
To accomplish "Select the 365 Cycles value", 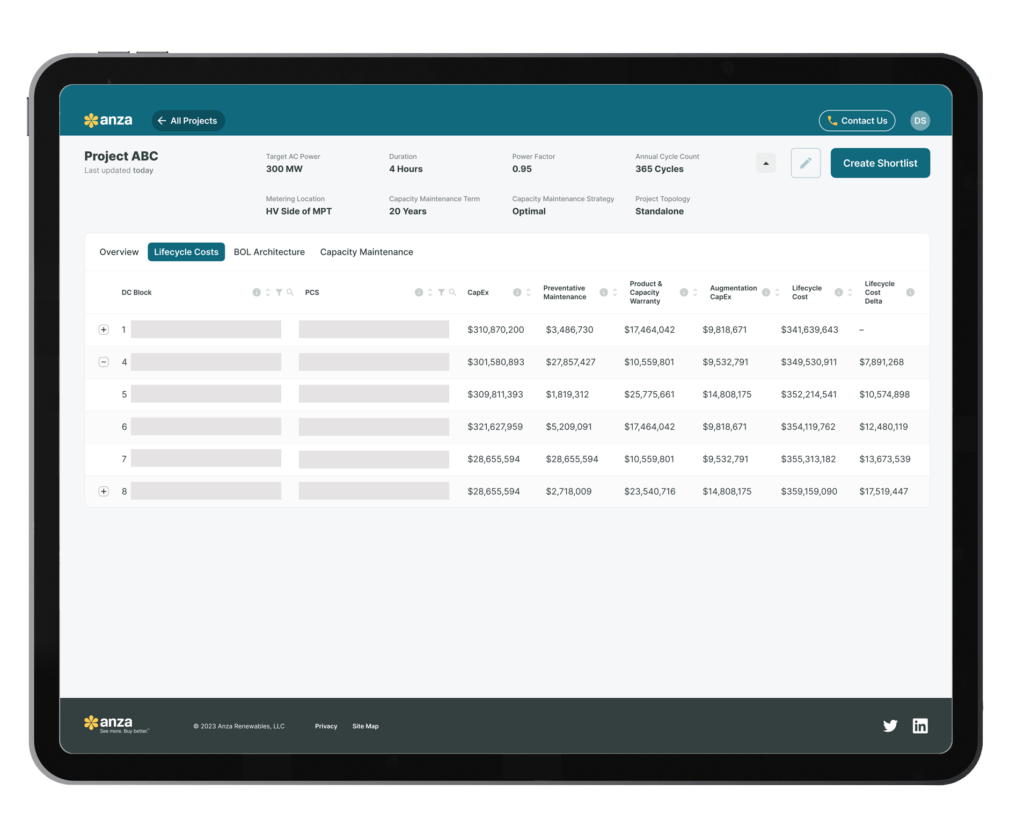I will point(660,169).
